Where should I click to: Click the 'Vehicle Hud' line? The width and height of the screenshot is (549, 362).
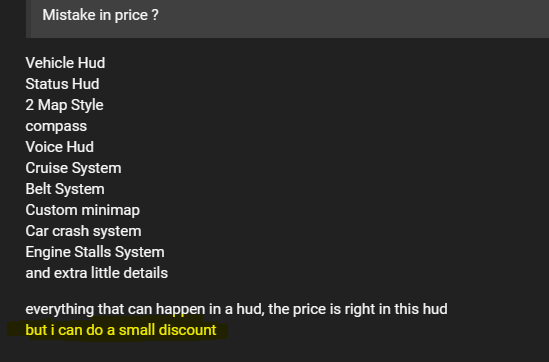coord(65,63)
